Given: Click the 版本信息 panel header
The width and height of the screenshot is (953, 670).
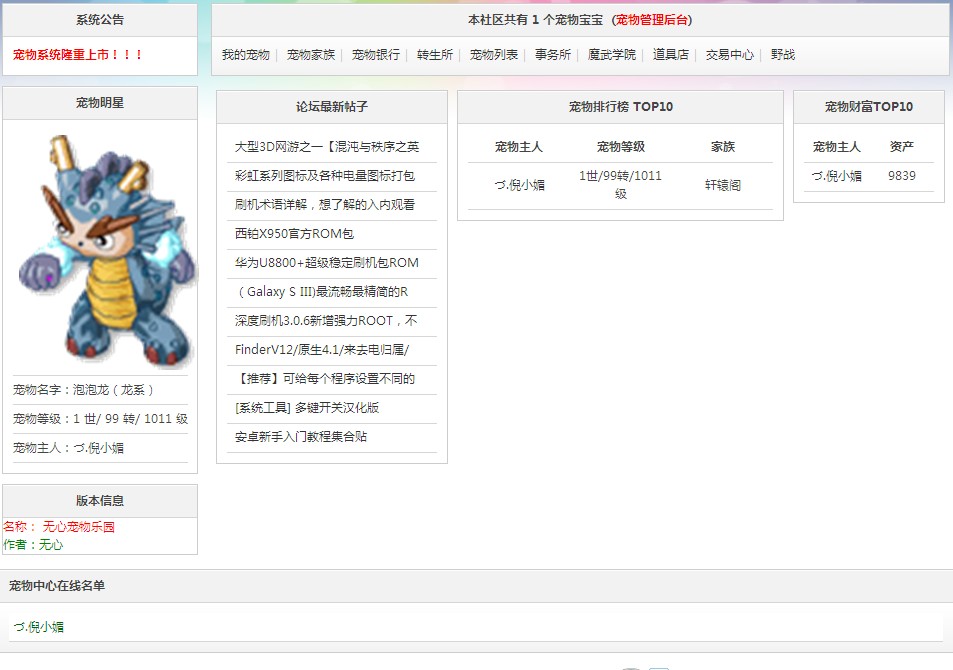Looking at the screenshot, I should click(100, 501).
